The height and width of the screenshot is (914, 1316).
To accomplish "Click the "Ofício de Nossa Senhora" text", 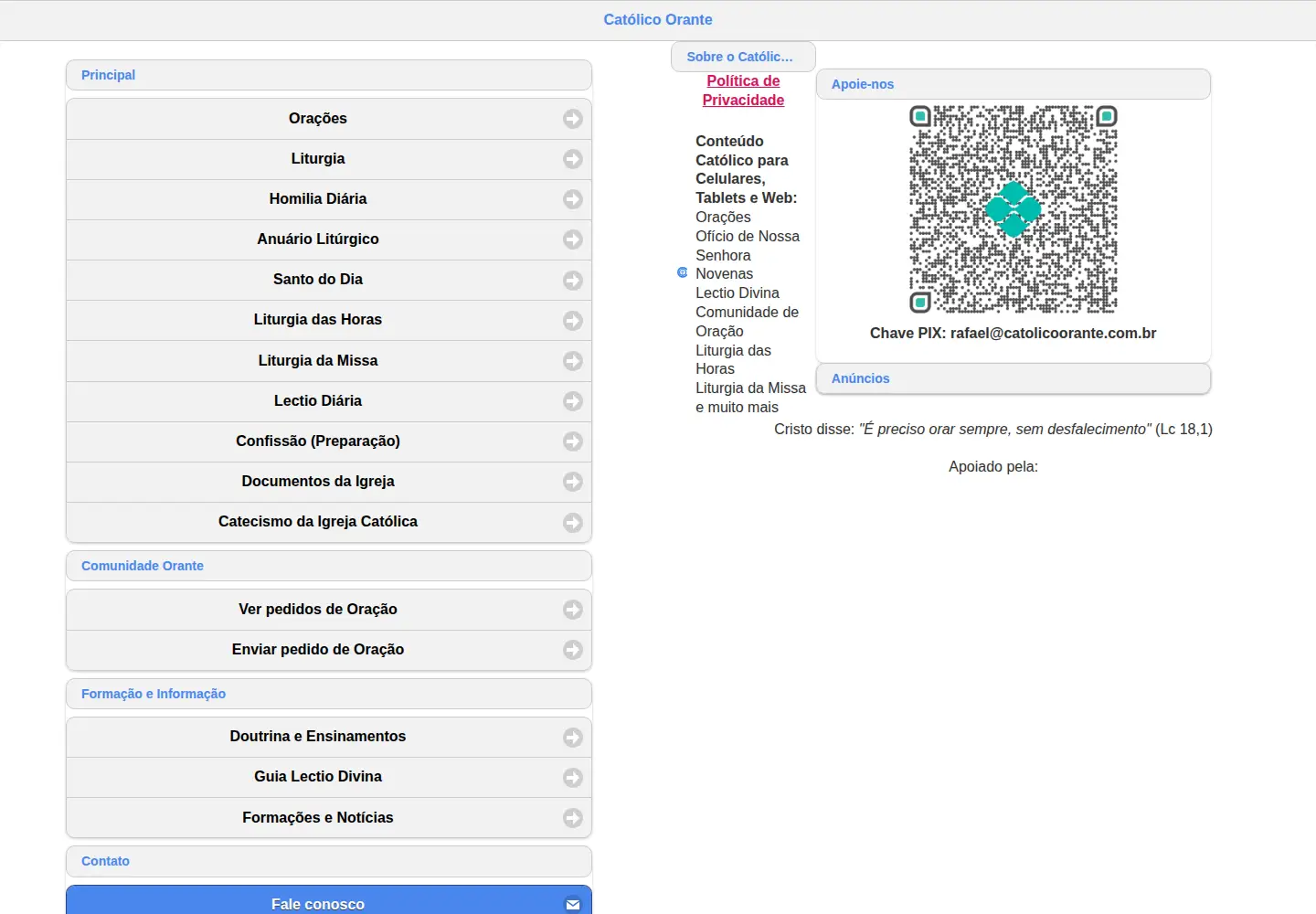I will 748,246.
